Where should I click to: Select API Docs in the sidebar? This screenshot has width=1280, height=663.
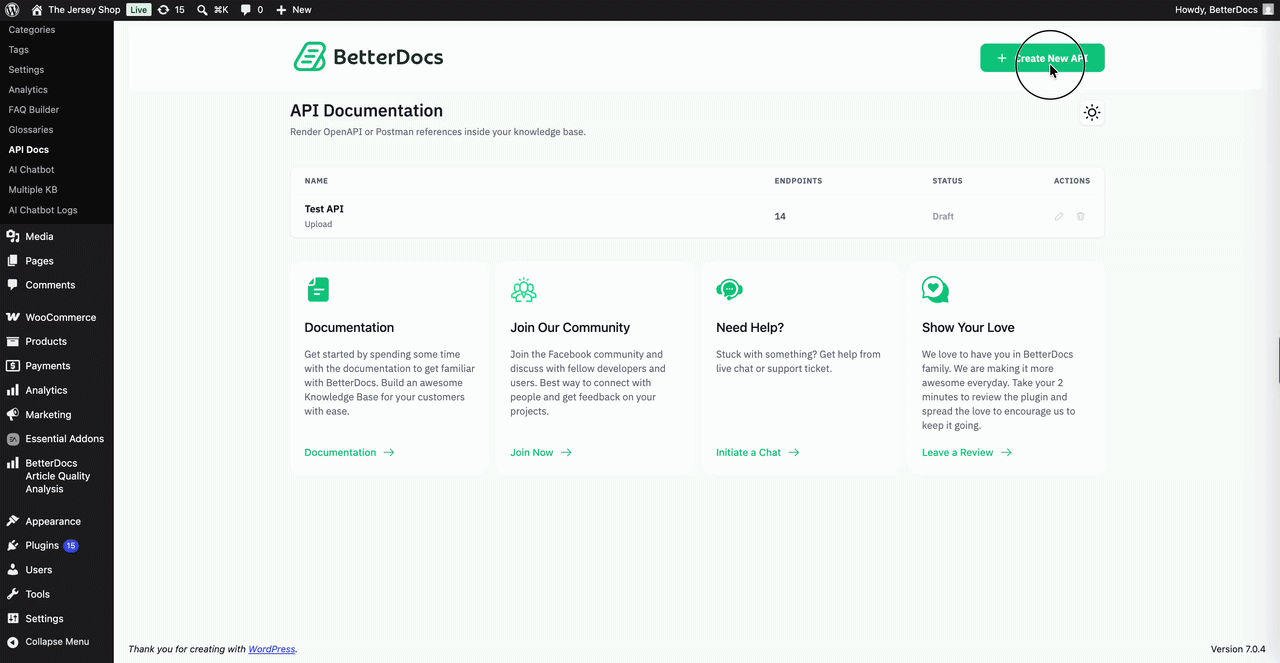coord(29,150)
